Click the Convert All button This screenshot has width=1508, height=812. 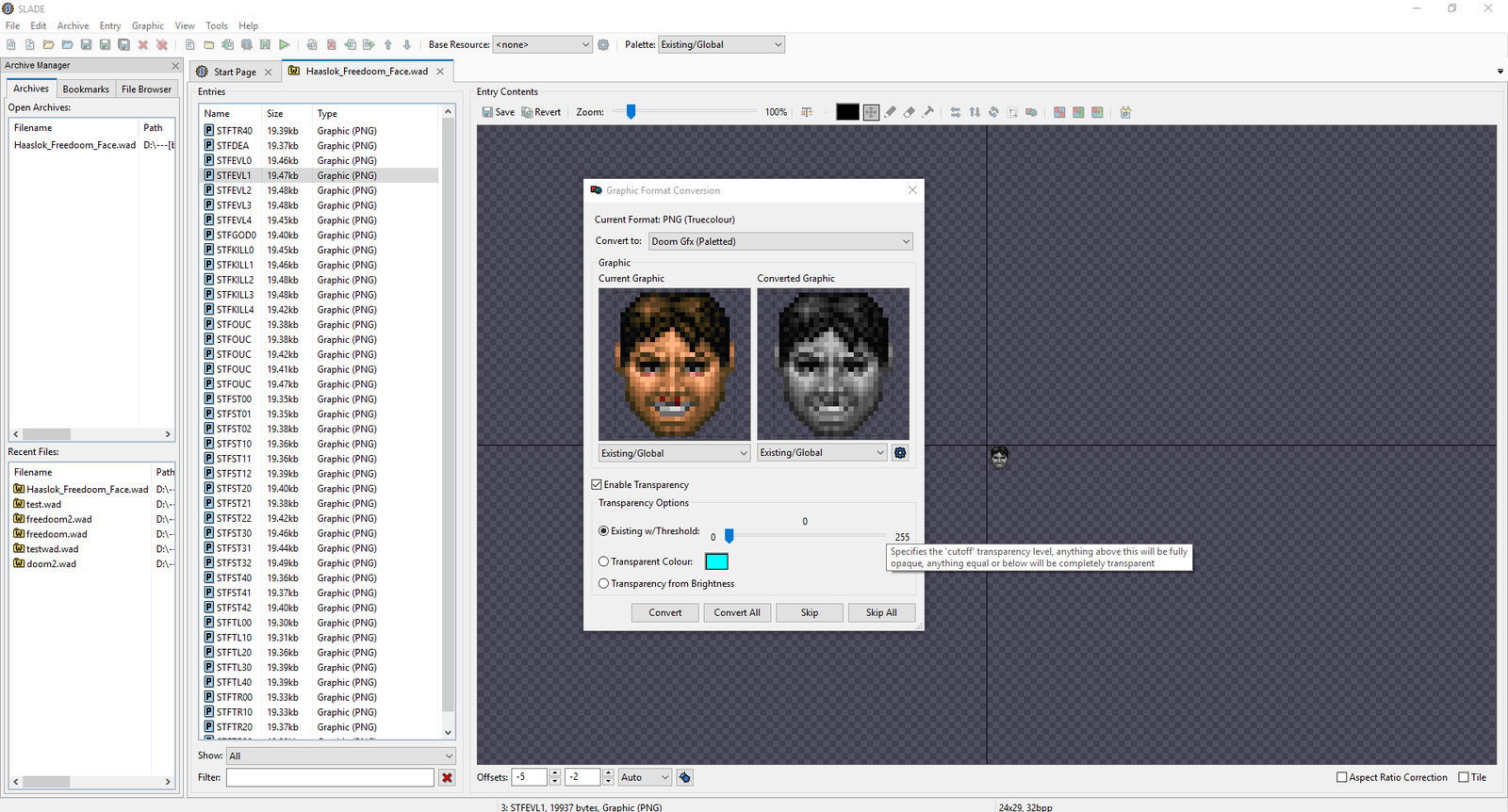tap(737, 612)
